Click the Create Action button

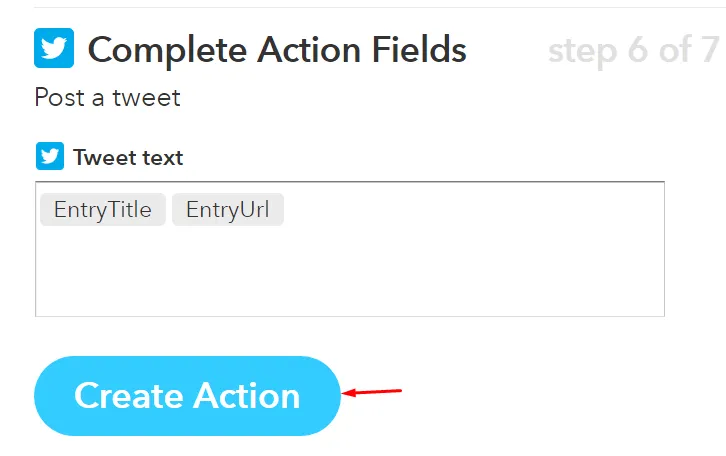[188, 396]
